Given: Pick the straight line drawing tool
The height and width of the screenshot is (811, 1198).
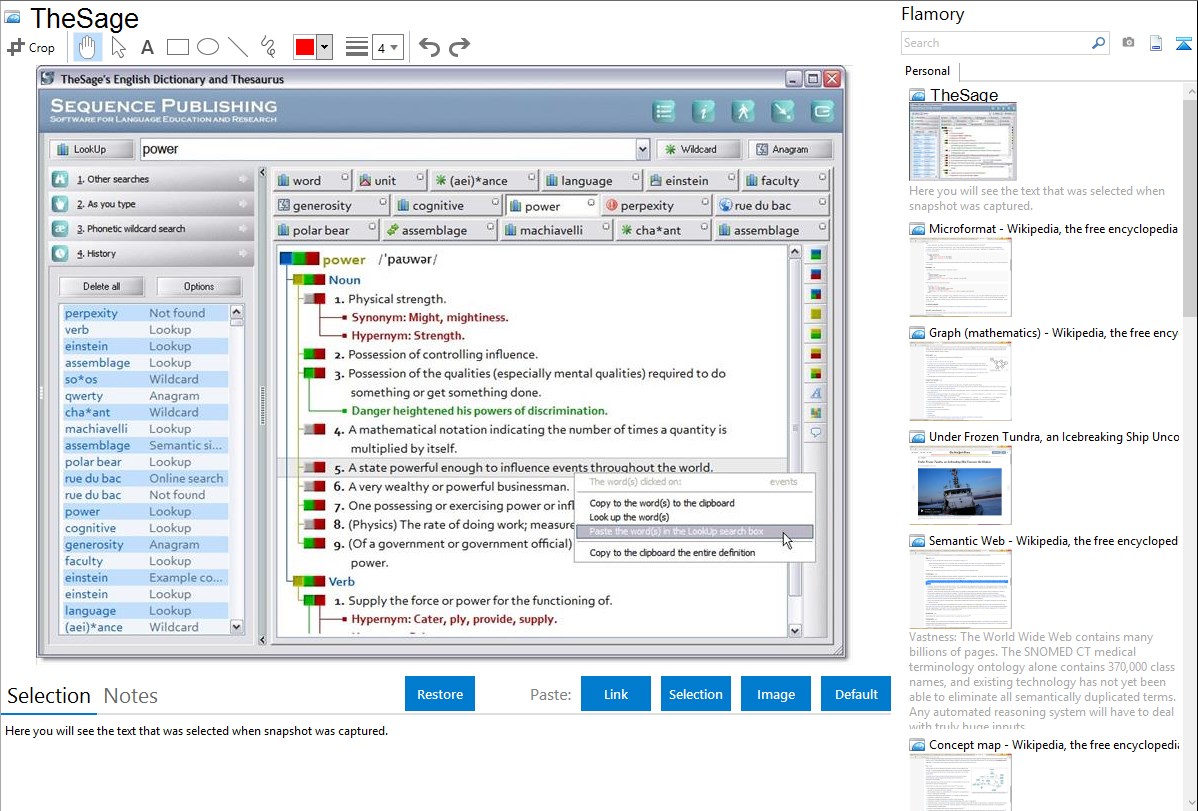Looking at the screenshot, I should tap(237, 47).
